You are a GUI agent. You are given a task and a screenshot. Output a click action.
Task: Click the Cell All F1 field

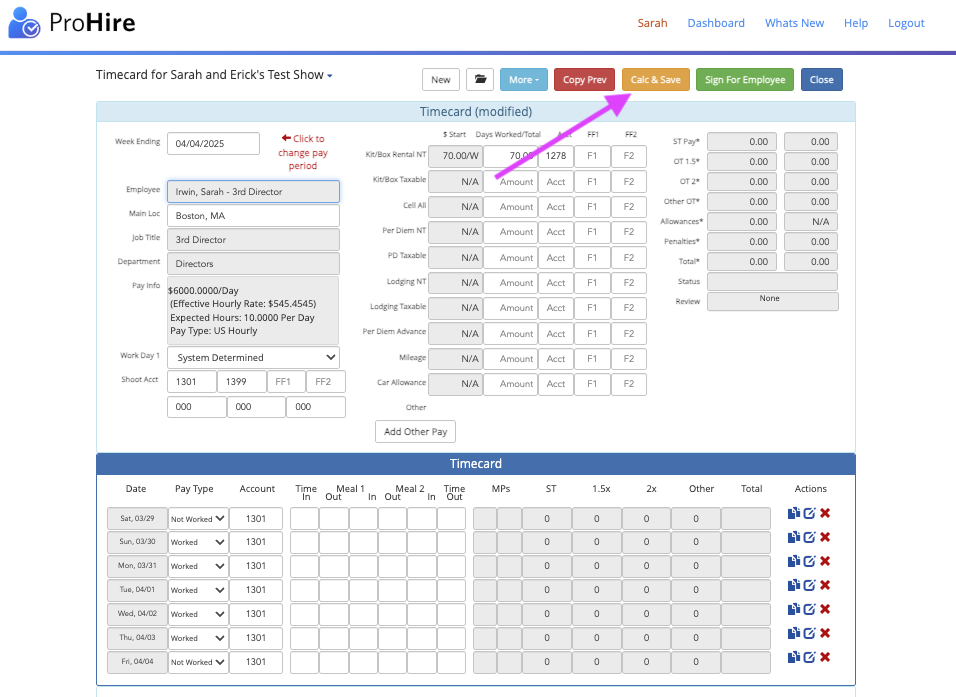[x=592, y=207]
